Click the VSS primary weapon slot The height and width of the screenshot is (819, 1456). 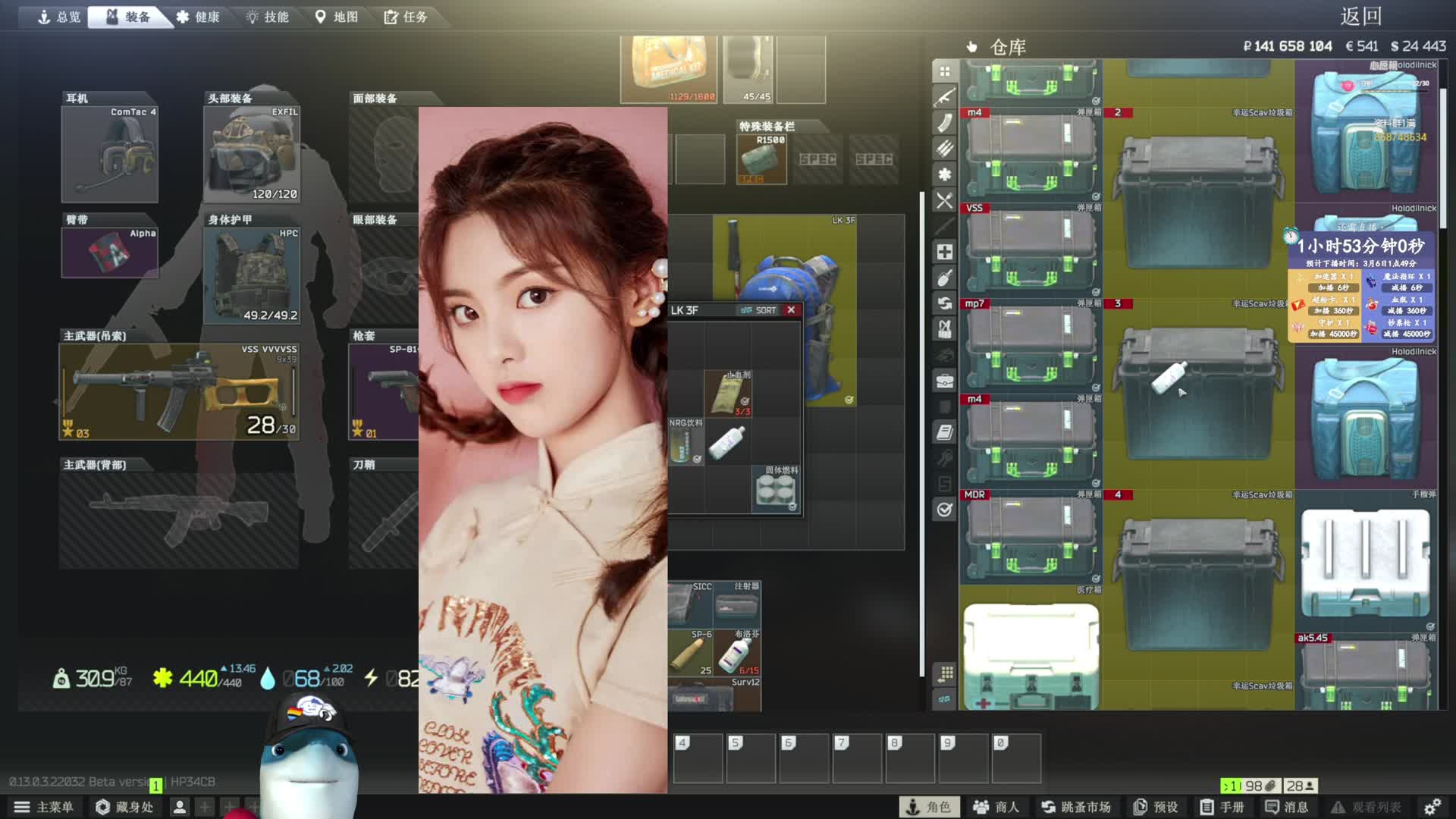(x=179, y=392)
